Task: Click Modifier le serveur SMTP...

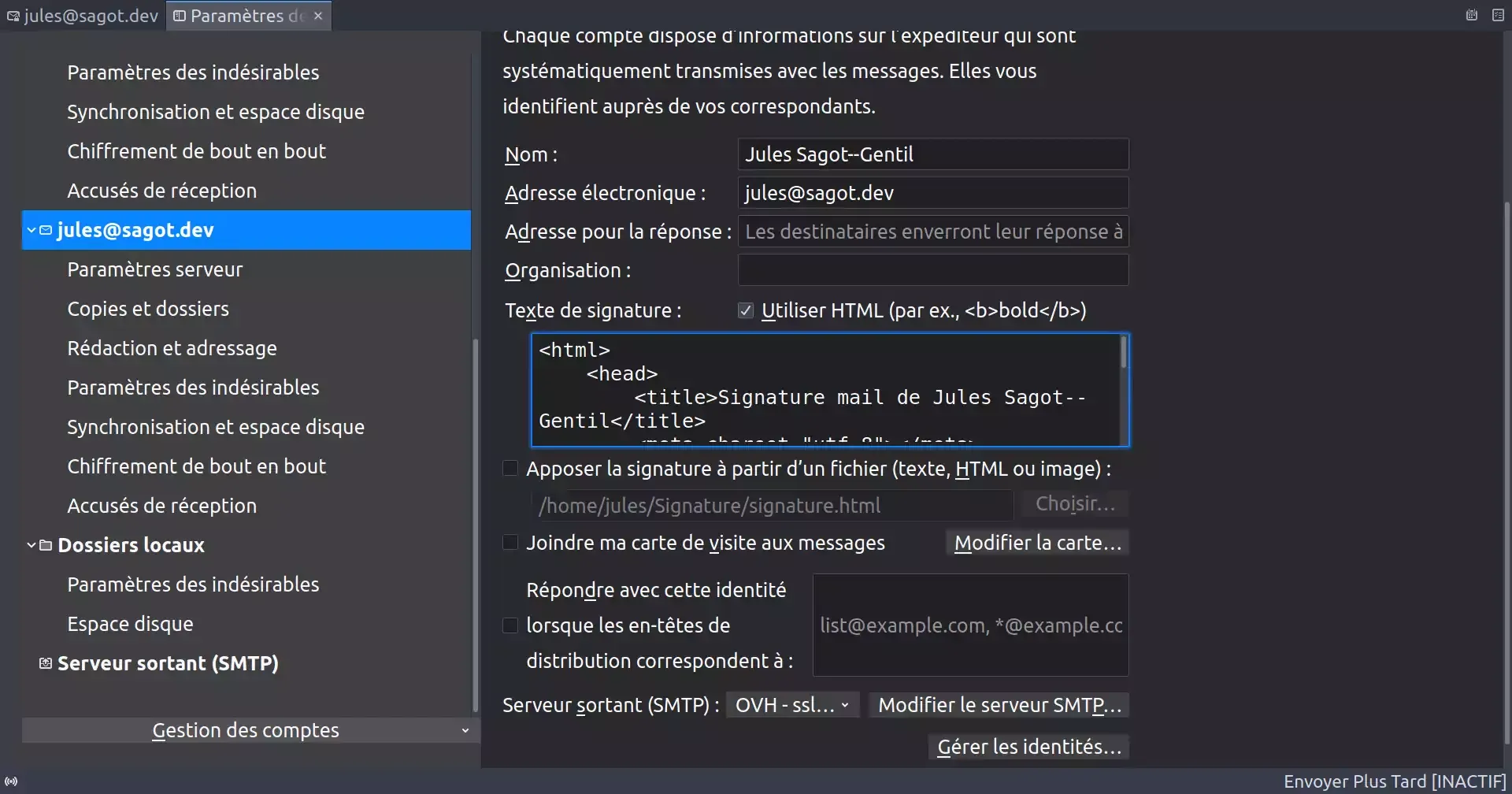Action: 999,704
